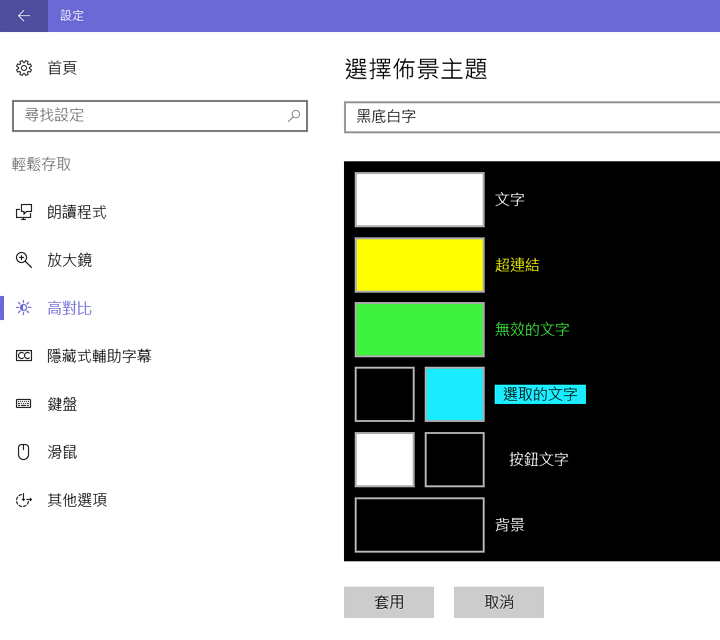Click the 取消 cancel button
This screenshot has width=720, height=640.
tap(499, 602)
